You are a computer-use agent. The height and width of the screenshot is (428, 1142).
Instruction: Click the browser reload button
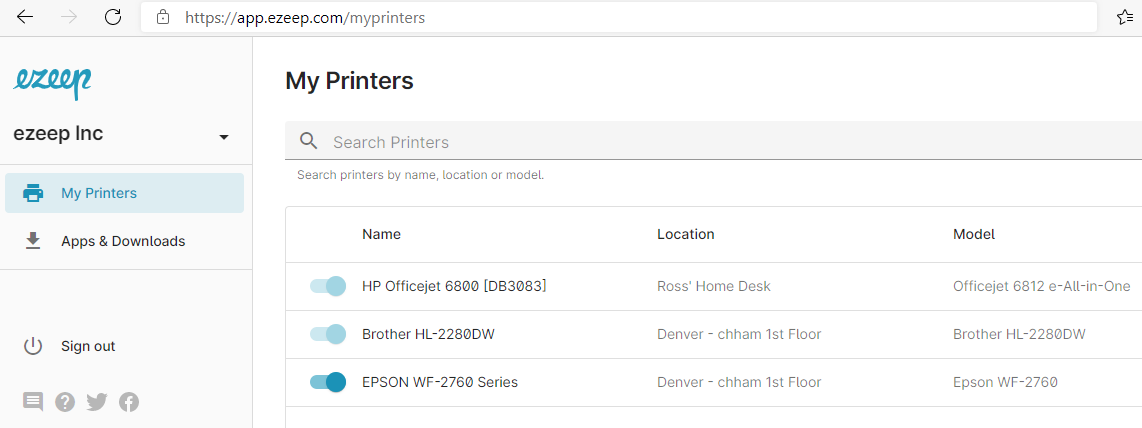(x=113, y=17)
